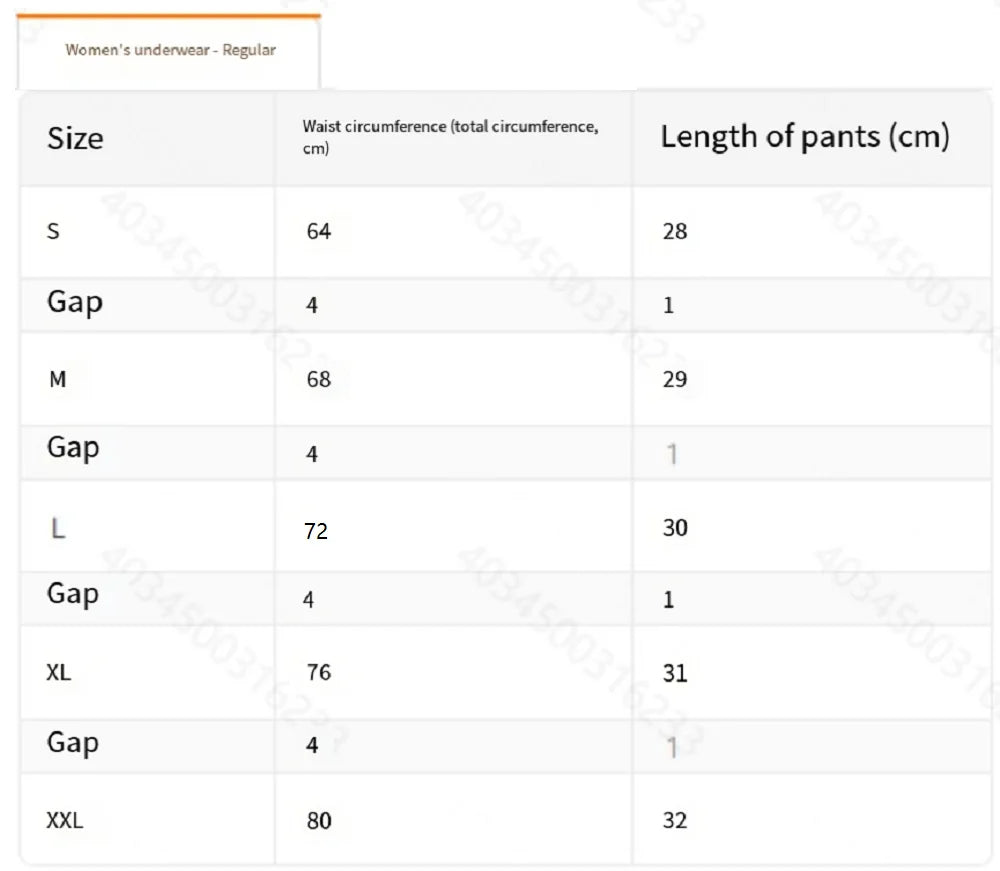The image size is (1000, 871).
Task: Click the Length of pants column header
Action: (804, 137)
